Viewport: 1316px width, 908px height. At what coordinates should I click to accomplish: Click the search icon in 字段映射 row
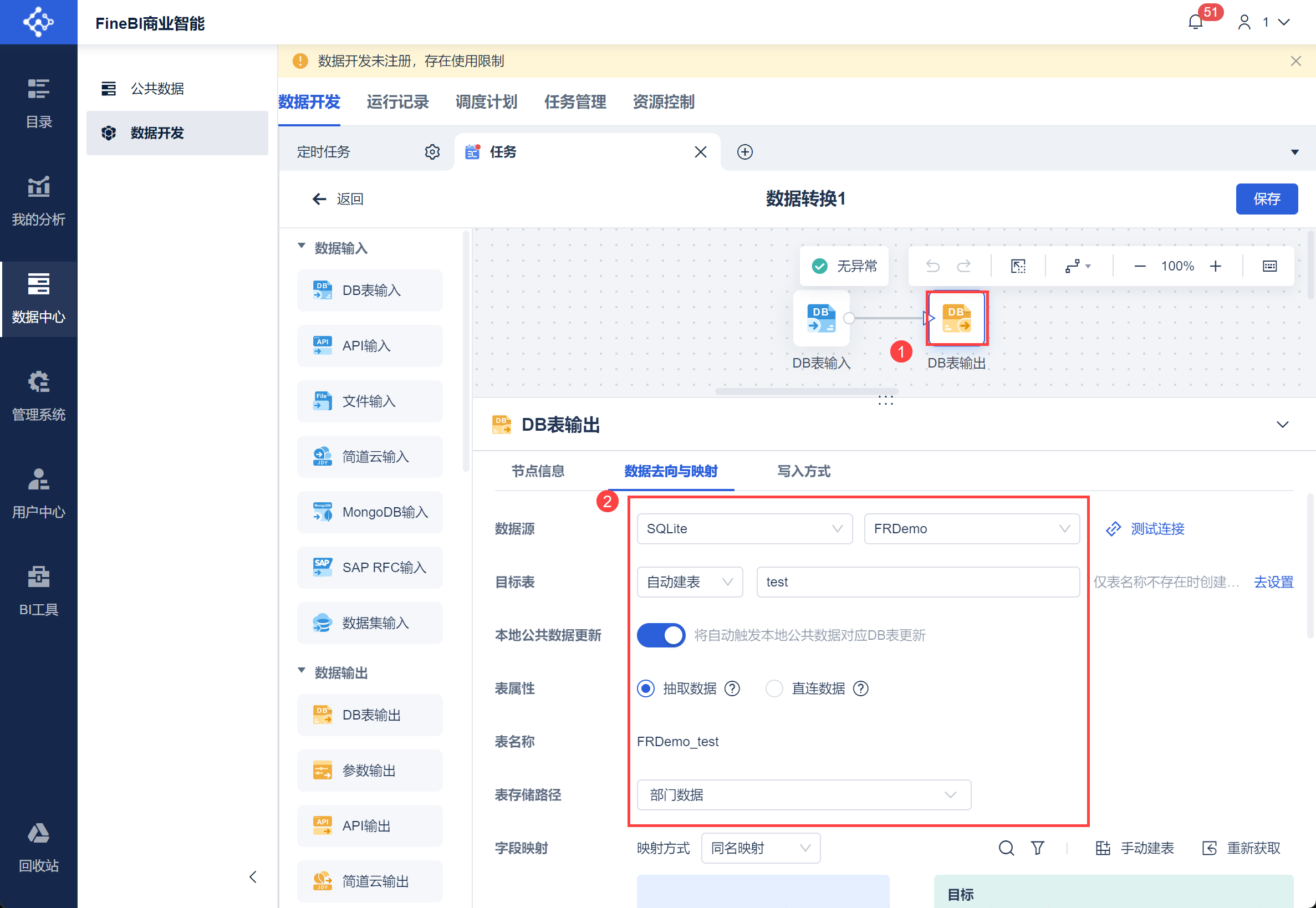tap(1006, 848)
